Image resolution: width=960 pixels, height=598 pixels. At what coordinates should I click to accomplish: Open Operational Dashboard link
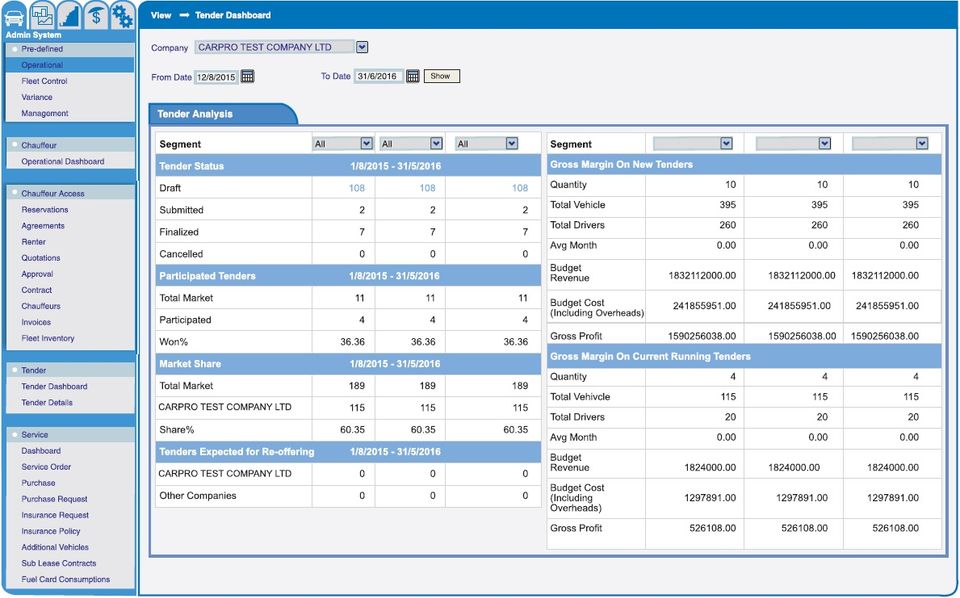tap(62, 162)
